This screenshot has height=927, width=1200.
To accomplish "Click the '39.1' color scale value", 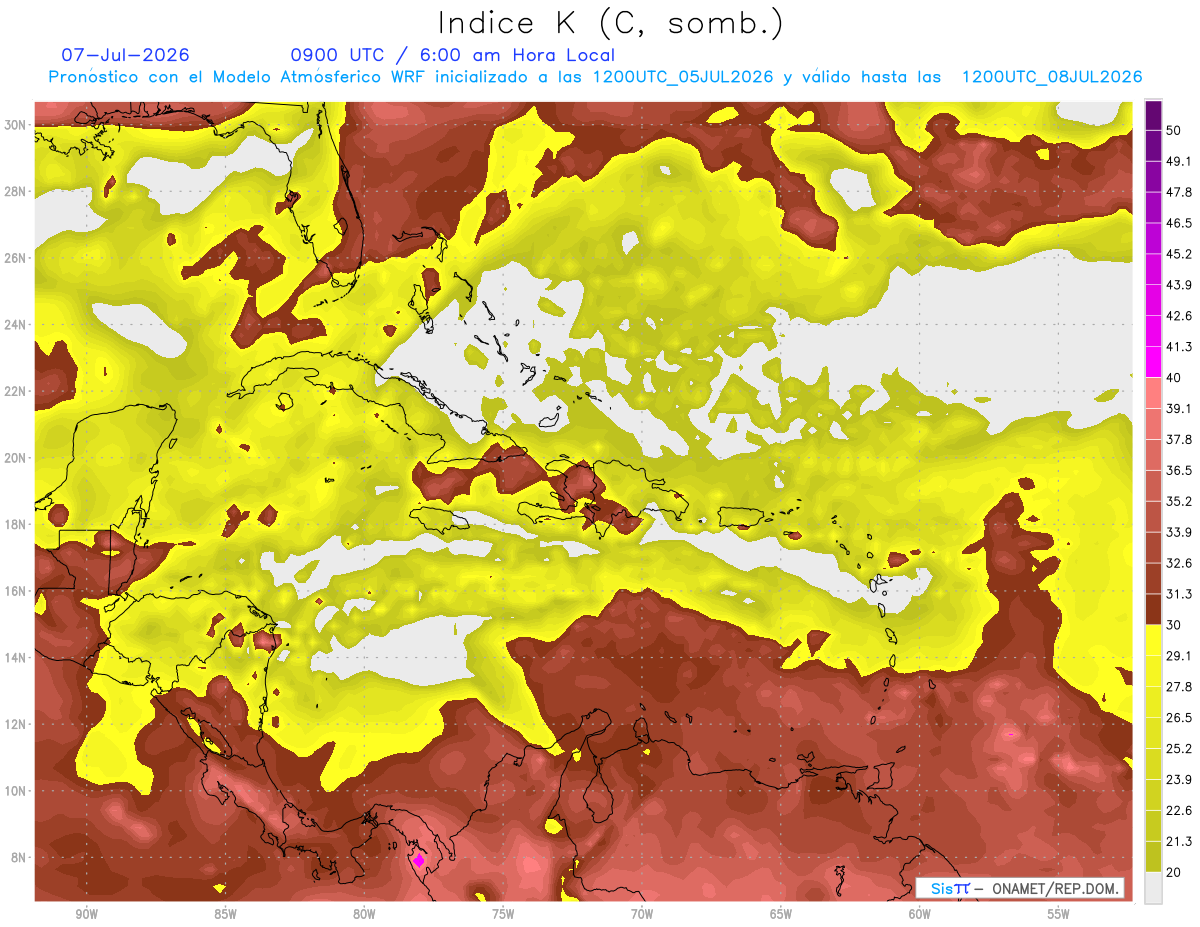I will 1179,408.
